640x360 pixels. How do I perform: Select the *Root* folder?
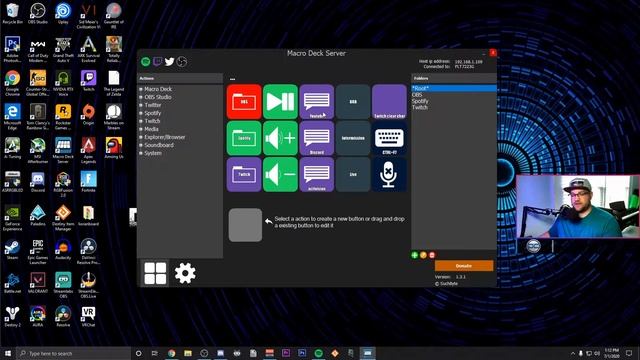pyautogui.click(x=454, y=88)
